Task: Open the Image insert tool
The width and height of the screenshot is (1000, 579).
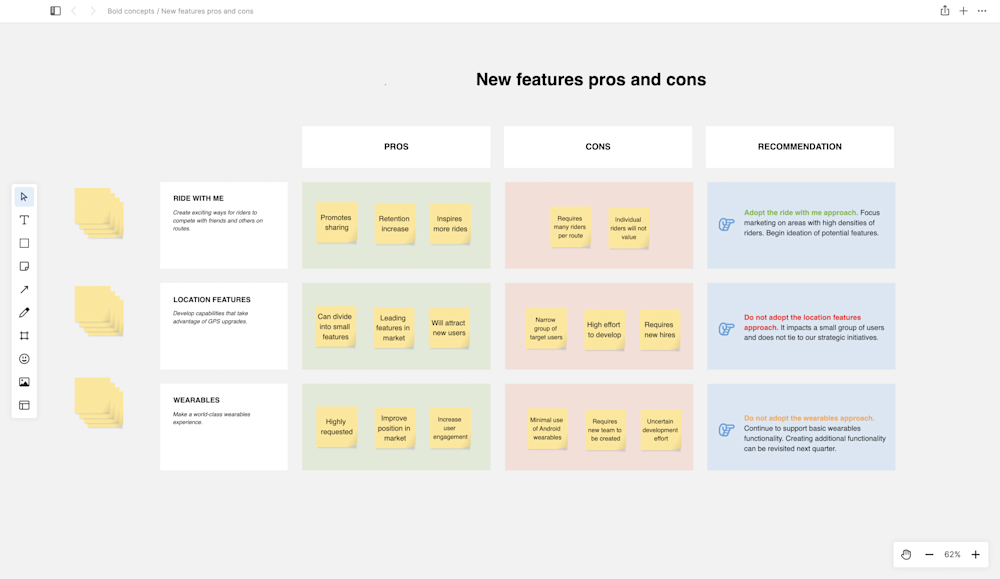Action: (24, 381)
